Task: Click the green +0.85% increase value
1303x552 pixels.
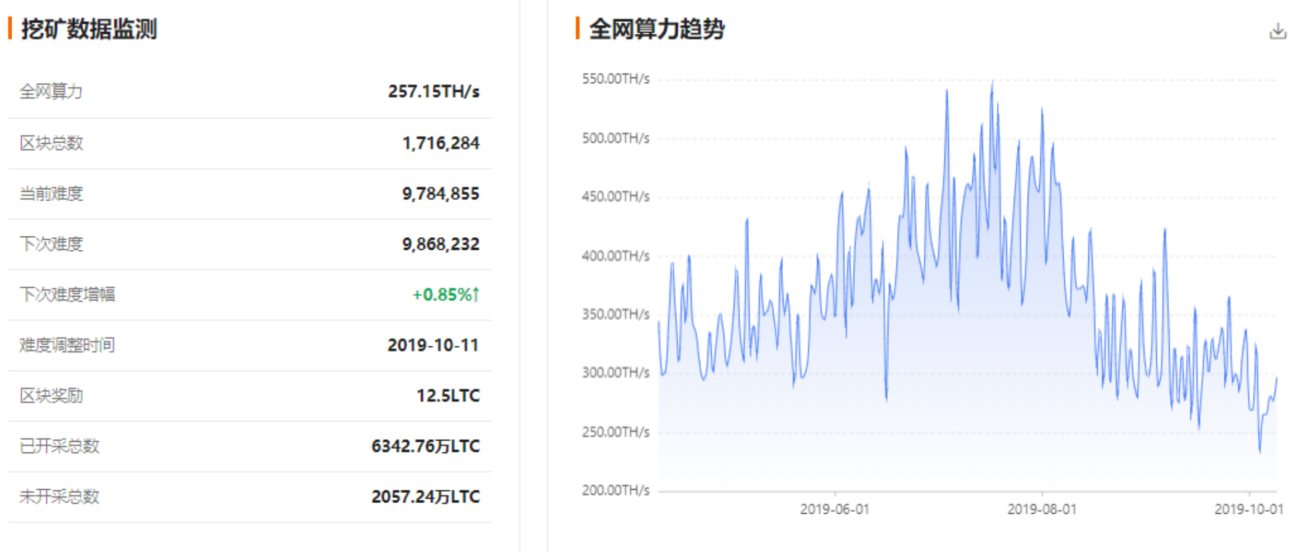Action: 446,294
